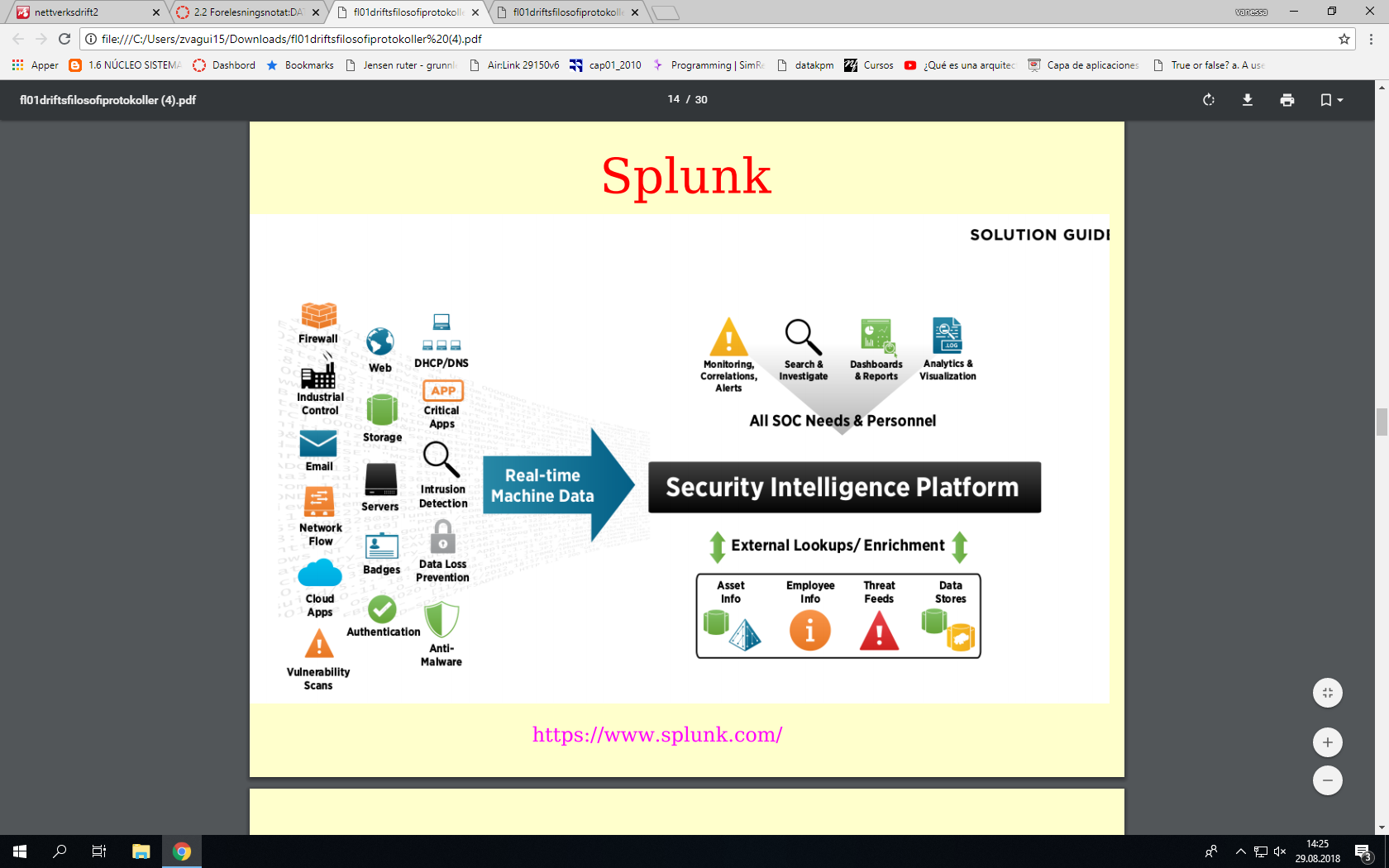Bookmark this page with the star

(x=1344, y=39)
